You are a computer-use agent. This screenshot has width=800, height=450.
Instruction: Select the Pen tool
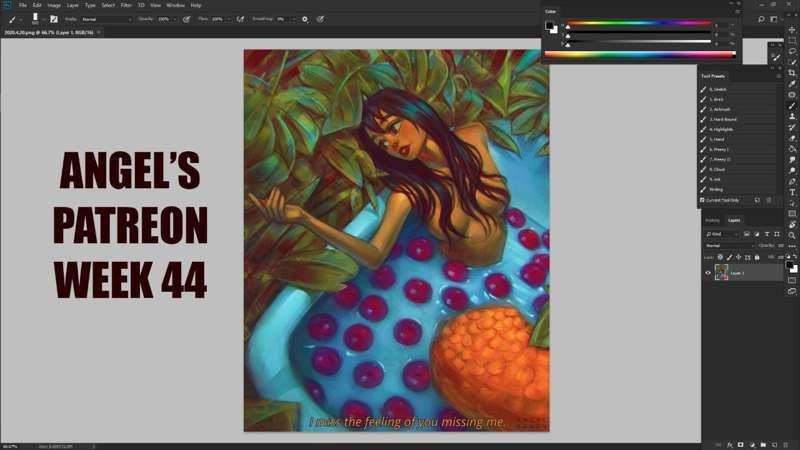point(792,182)
